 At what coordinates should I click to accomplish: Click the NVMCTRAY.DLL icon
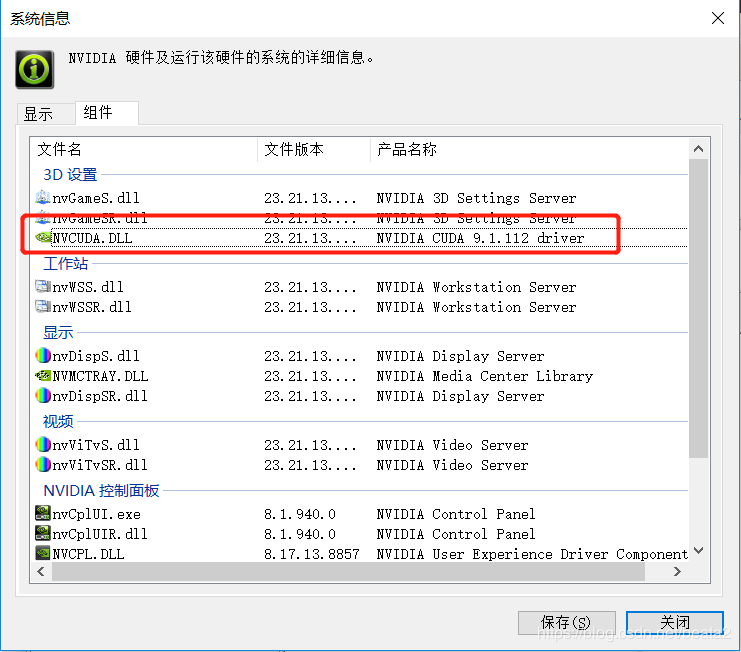tap(43, 376)
